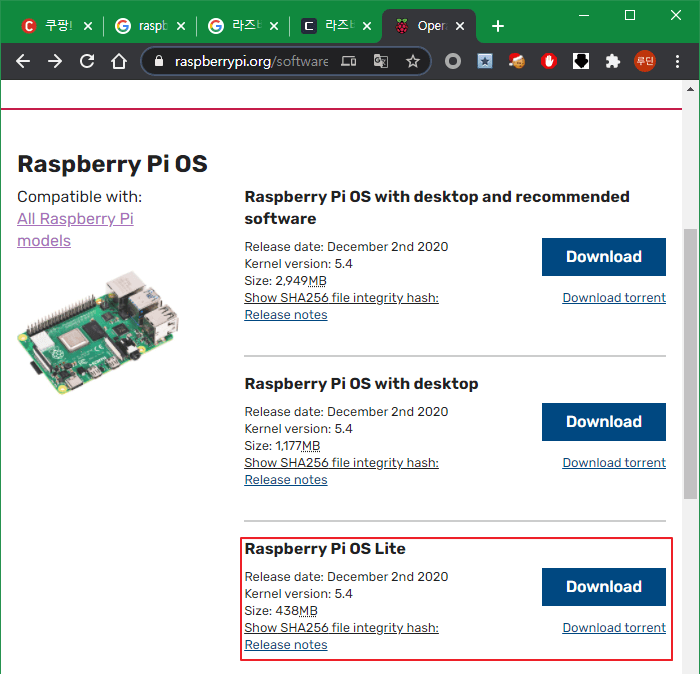The image size is (700, 674).
Task: Click the gray circle extension icon
Action: (453, 61)
